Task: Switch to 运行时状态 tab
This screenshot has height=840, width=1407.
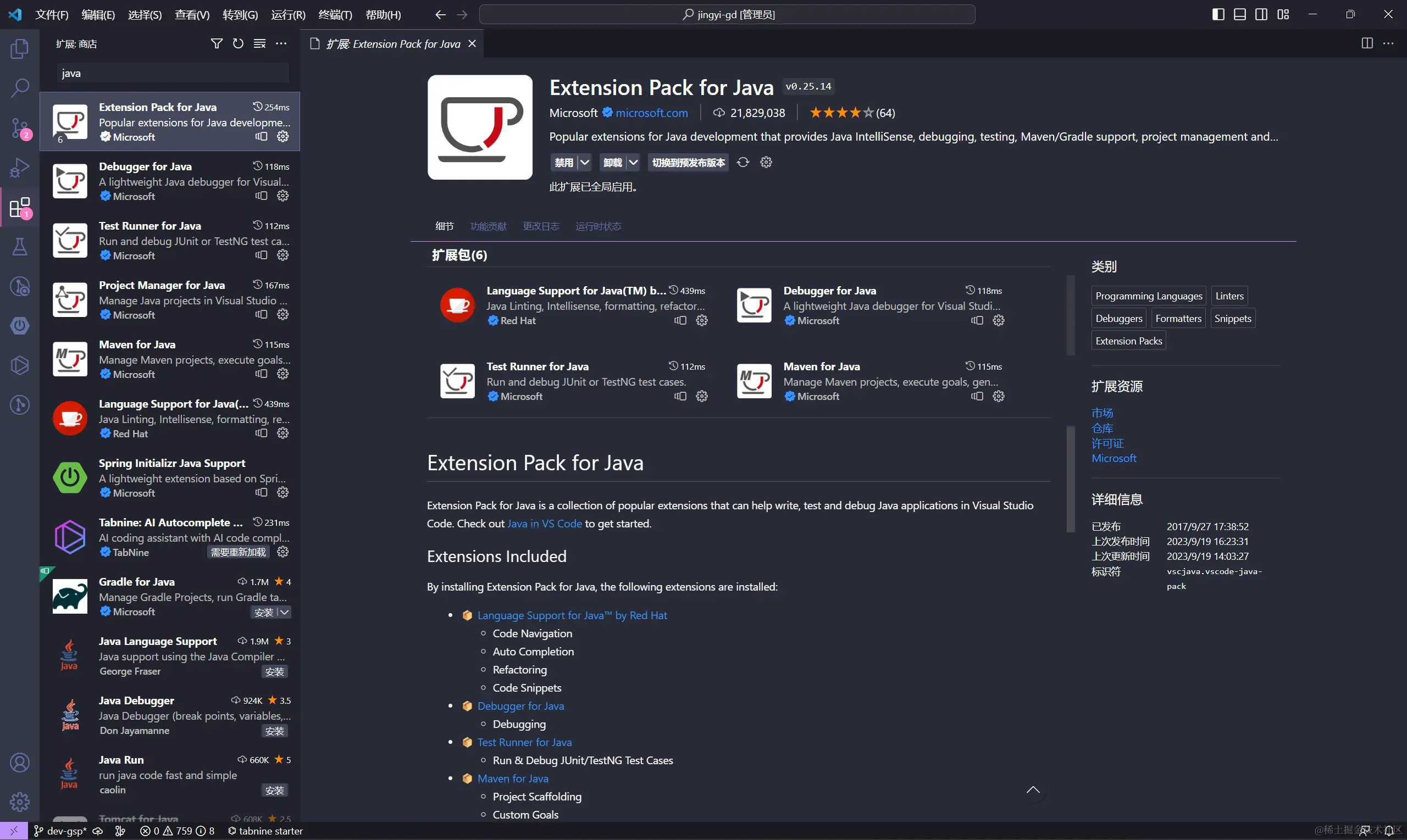Action: [598, 226]
